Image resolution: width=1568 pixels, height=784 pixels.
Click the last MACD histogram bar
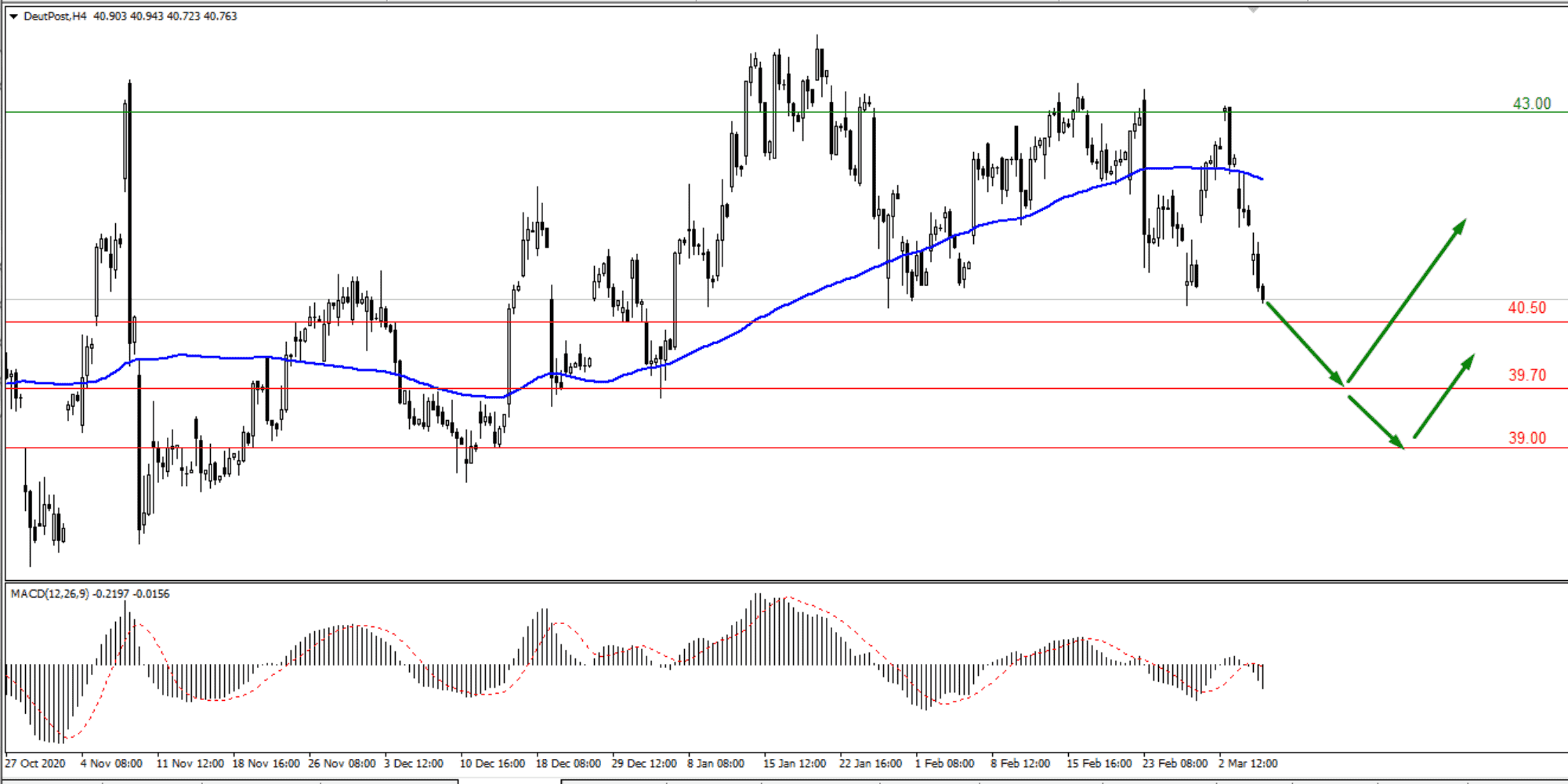[x=1263, y=676]
